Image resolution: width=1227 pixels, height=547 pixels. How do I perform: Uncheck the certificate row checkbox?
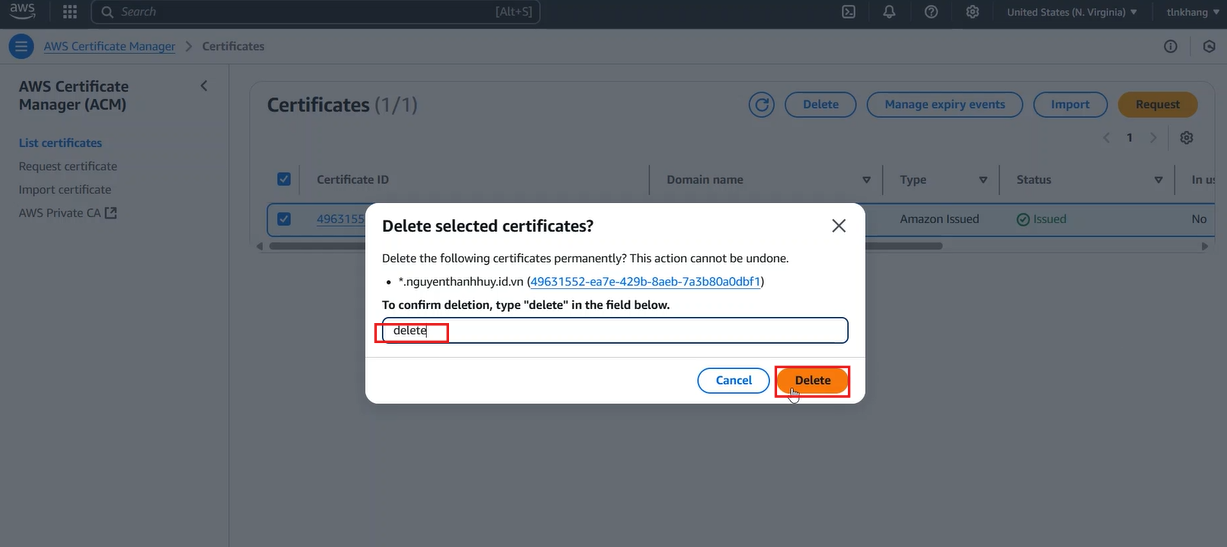pyautogui.click(x=284, y=219)
